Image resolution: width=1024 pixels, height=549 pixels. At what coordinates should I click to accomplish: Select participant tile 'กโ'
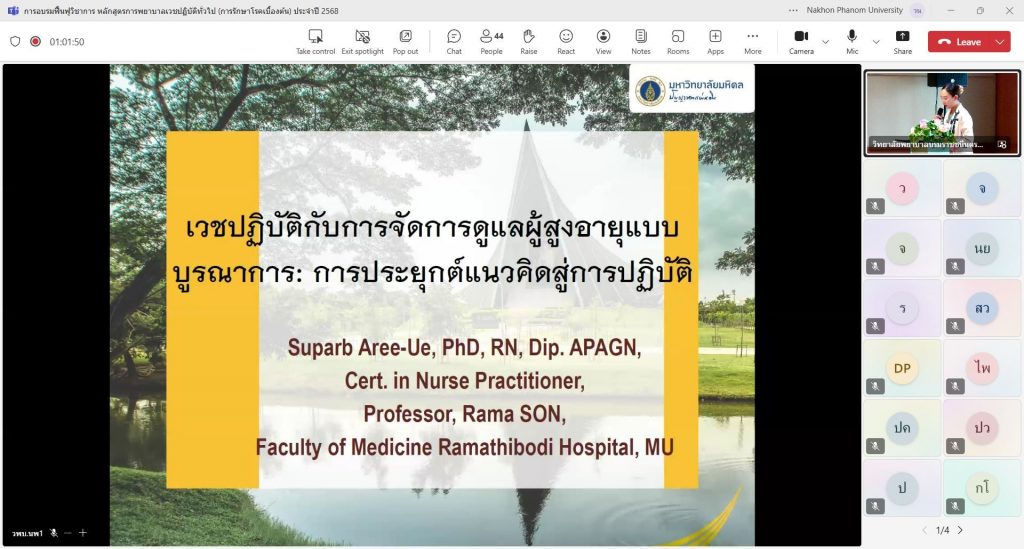(x=982, y=488)
